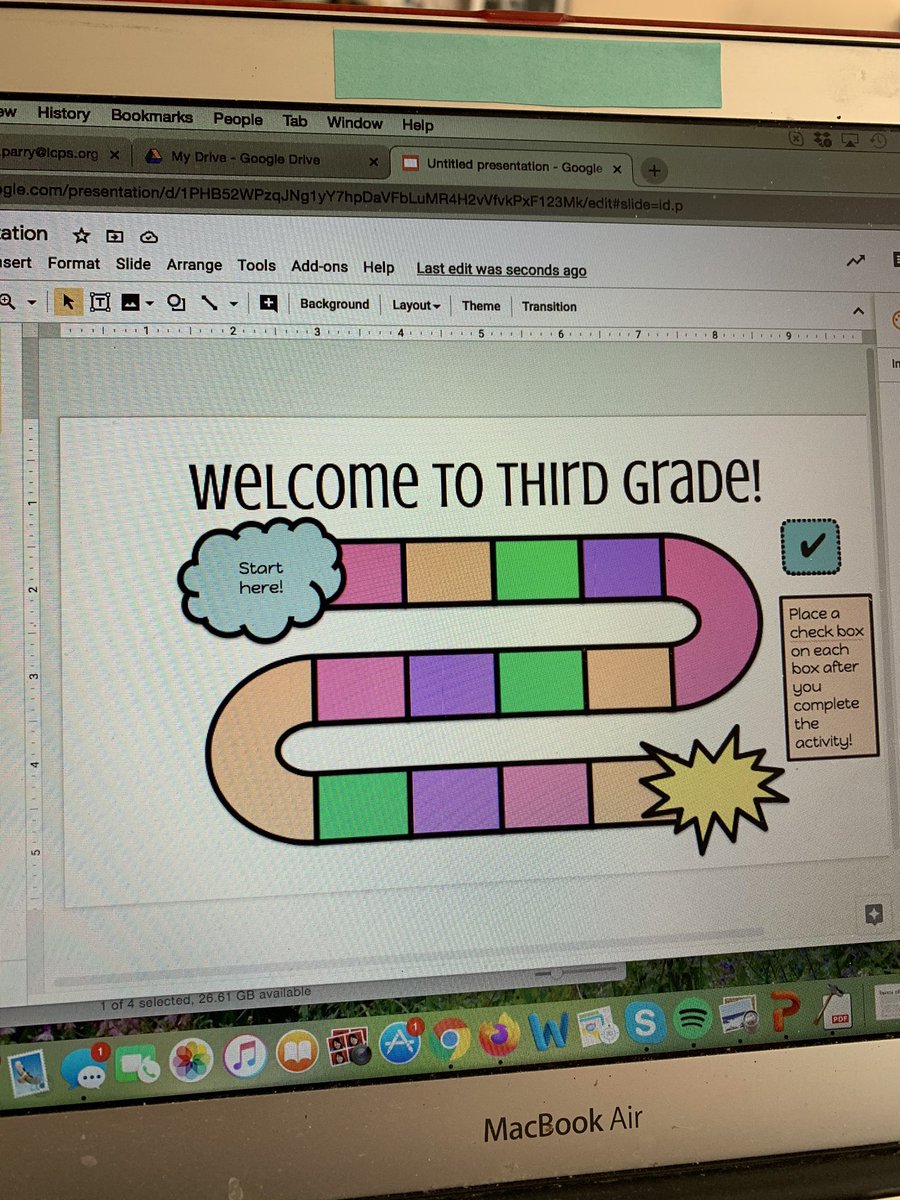Select the Shape tool

176,302
